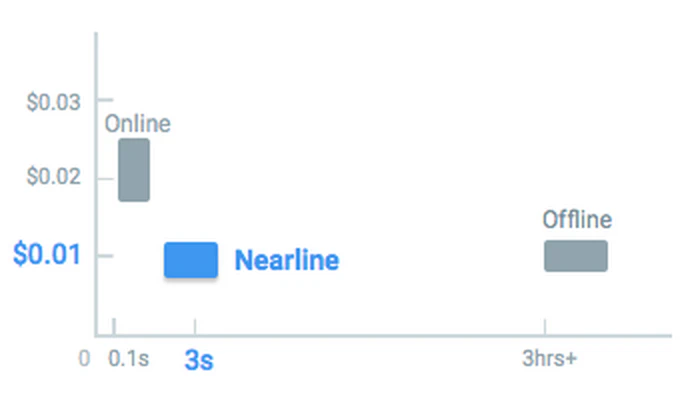Click the axis tick beside $0.02
The width and height of the screenshot is (680, 420).
coord(104,178)
